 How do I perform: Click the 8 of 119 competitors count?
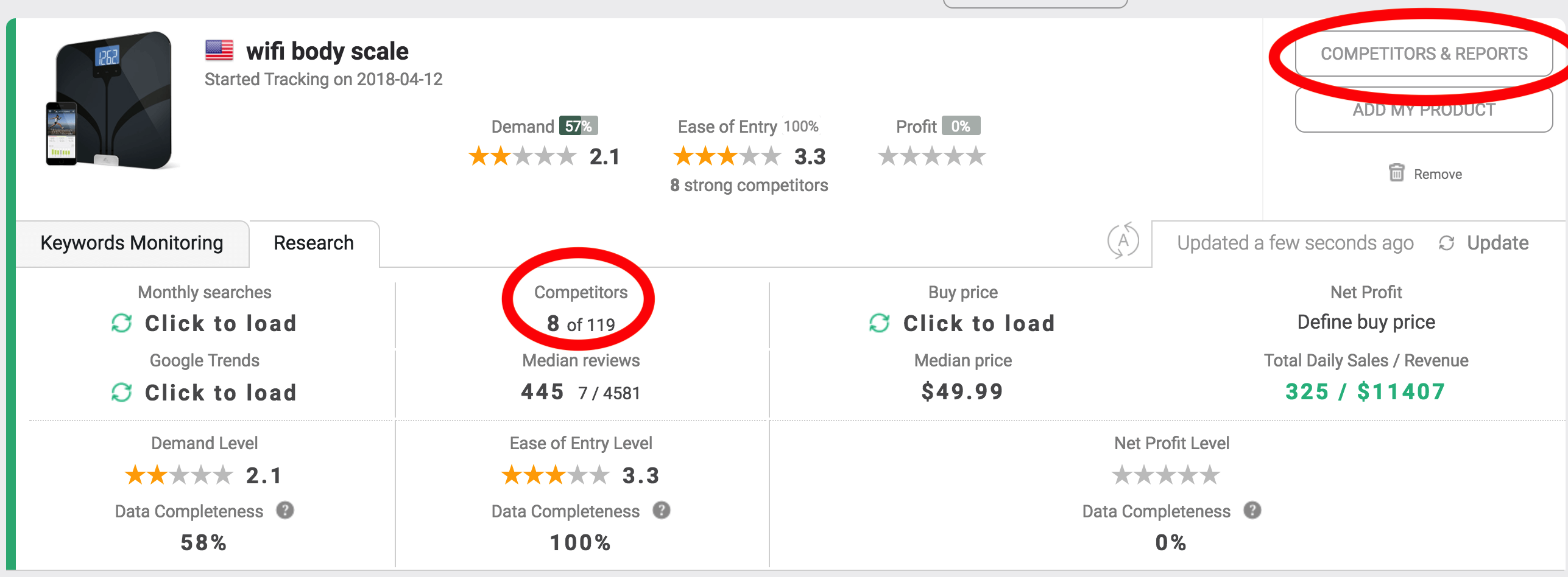[581, 324]
